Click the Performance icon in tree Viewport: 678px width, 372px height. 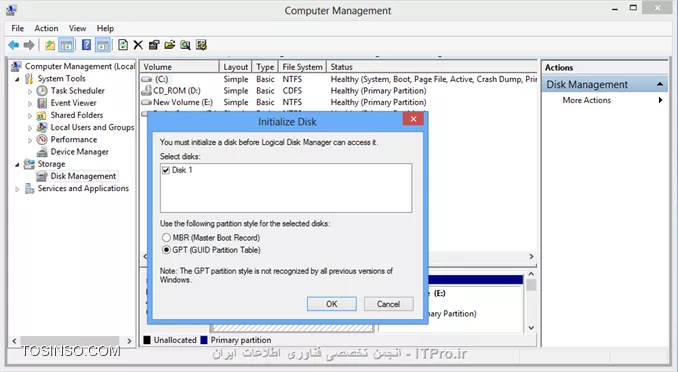click(x=42, y=139)
